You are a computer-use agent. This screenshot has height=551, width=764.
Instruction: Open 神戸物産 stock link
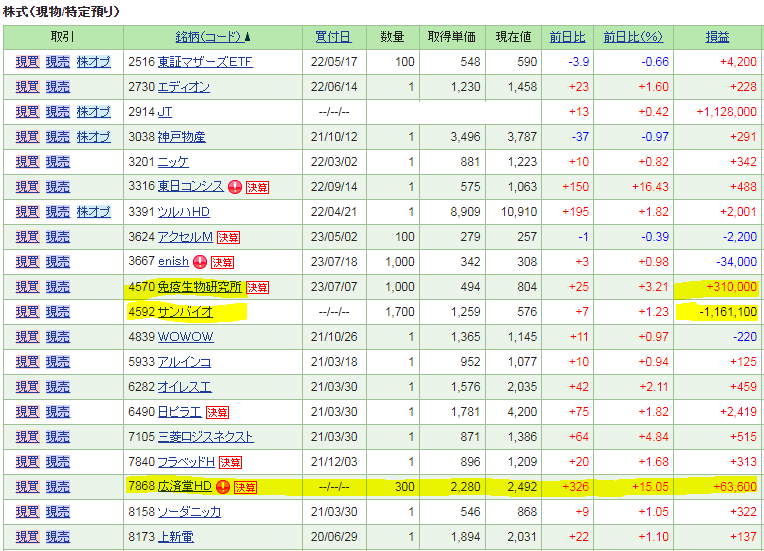[182, 137]
